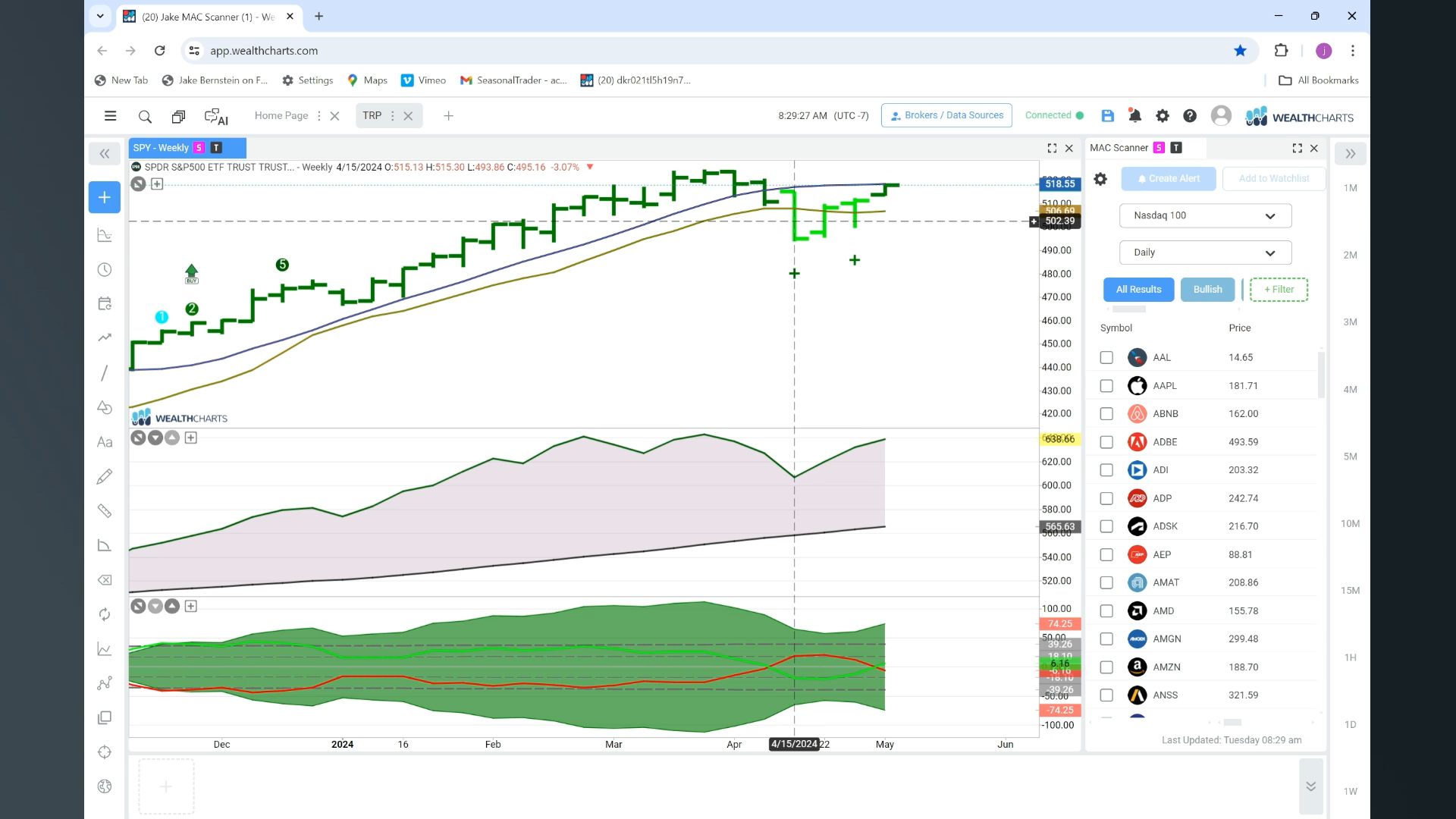Click the scanner horizontal scrollbar thumb

click(1232, 723)
